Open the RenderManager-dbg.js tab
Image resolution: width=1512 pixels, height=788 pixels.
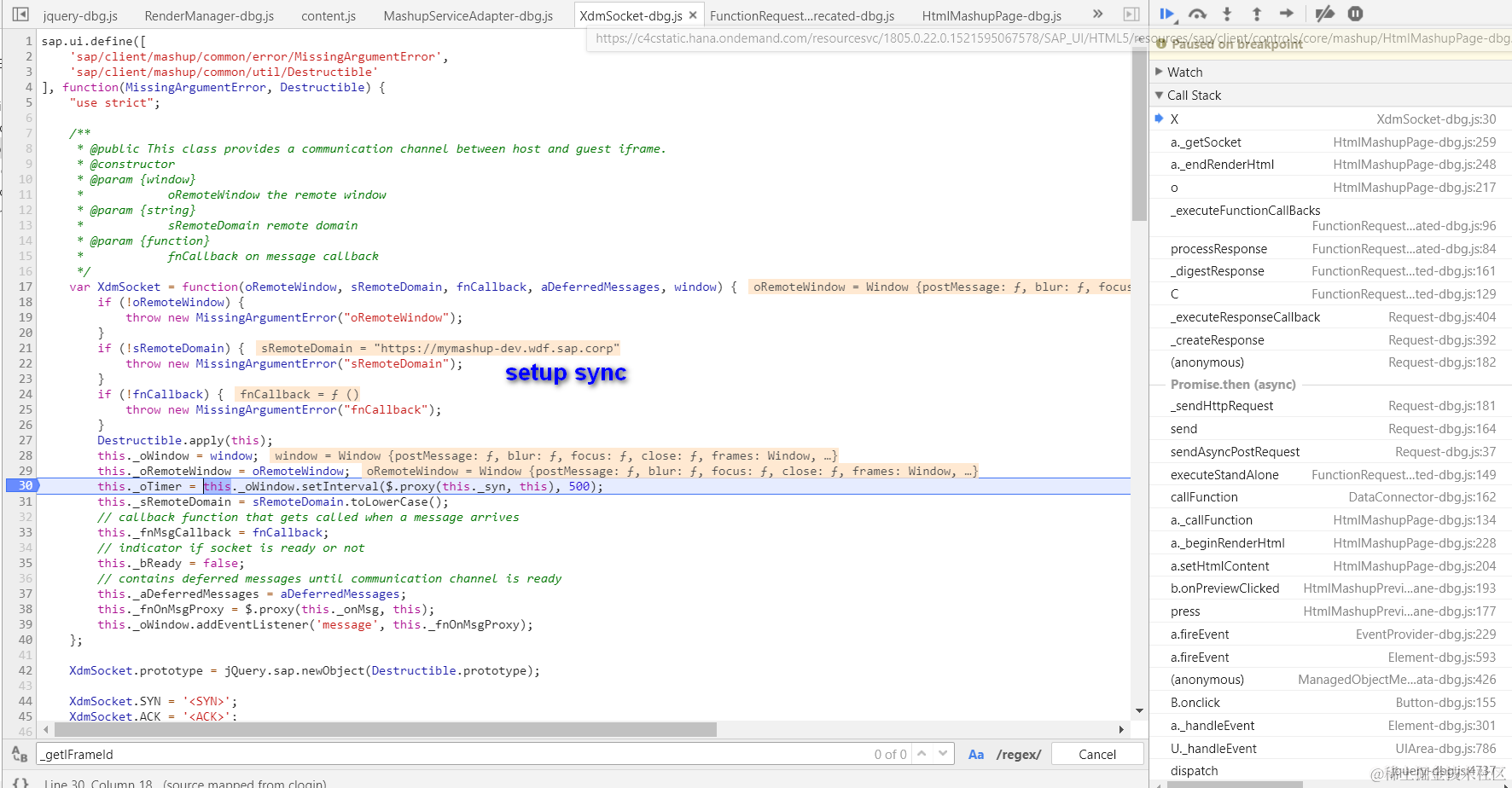pos(209,15)
